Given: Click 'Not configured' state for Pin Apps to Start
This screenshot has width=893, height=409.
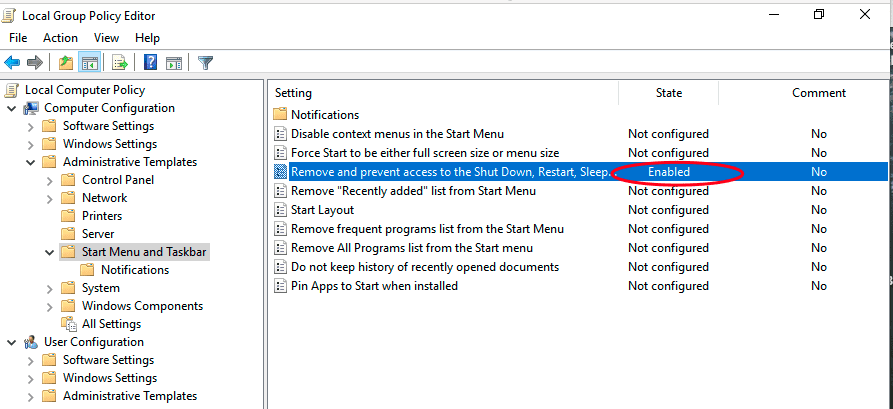Looking at the screenshot, I should point(669,286).
